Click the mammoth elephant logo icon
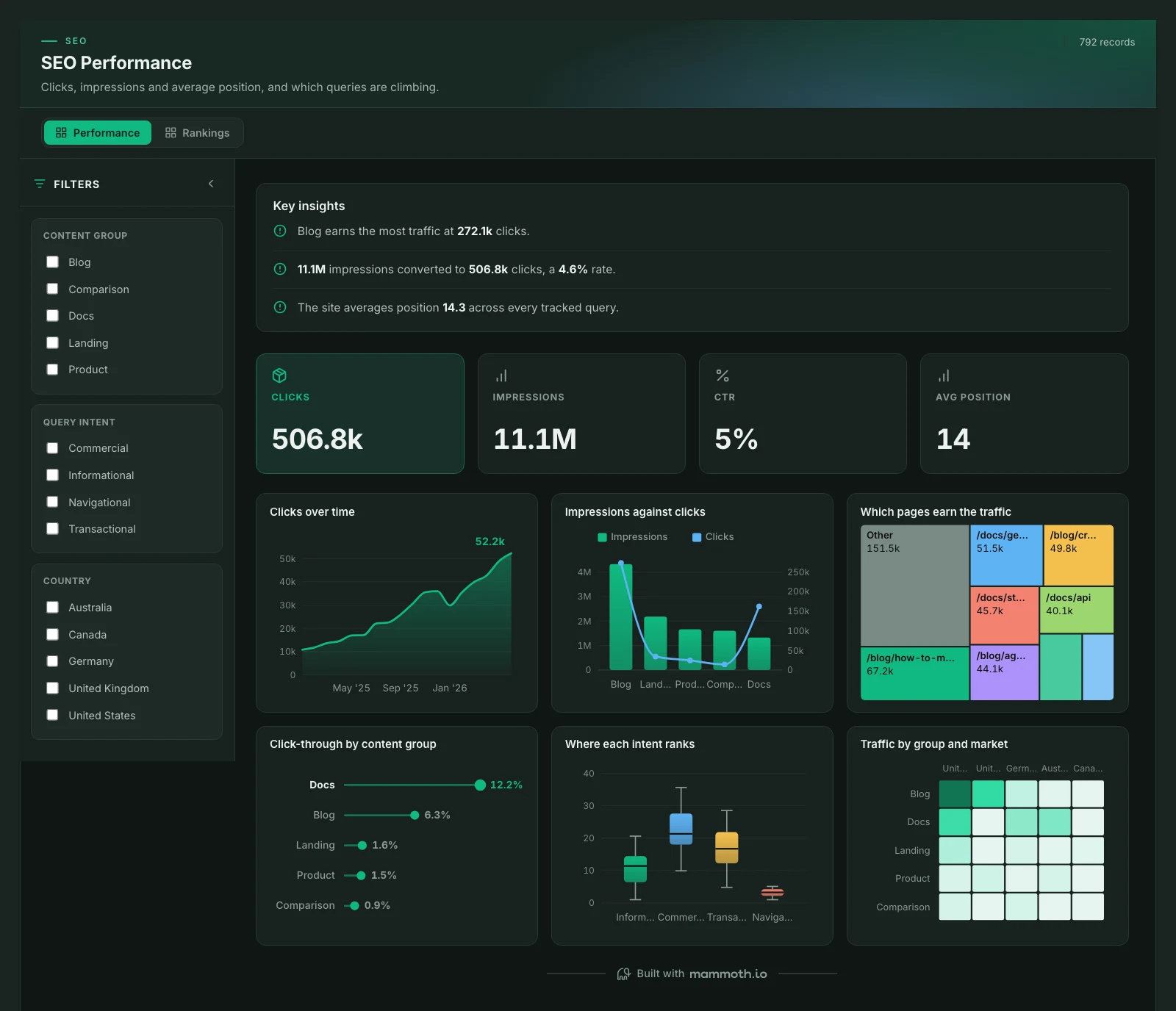1176x1011 pixels. [623, 974]
